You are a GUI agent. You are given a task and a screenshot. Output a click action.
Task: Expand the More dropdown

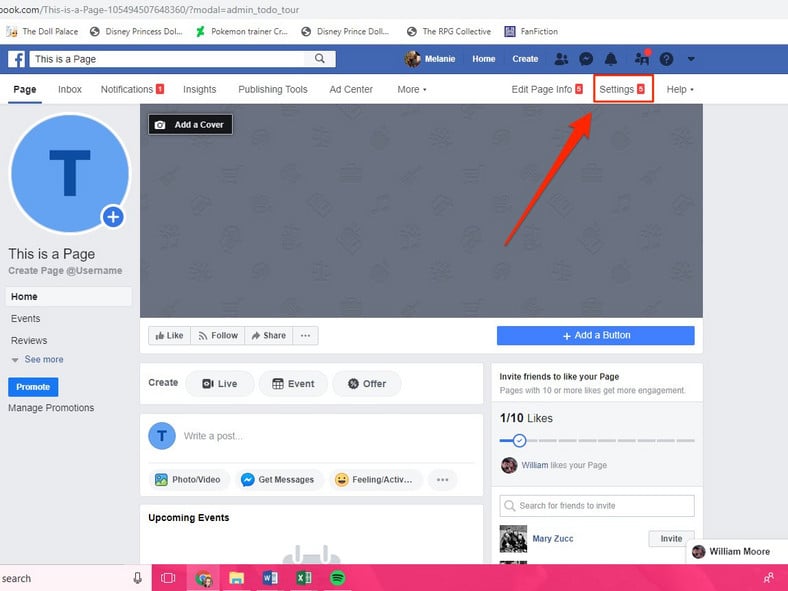412,89
